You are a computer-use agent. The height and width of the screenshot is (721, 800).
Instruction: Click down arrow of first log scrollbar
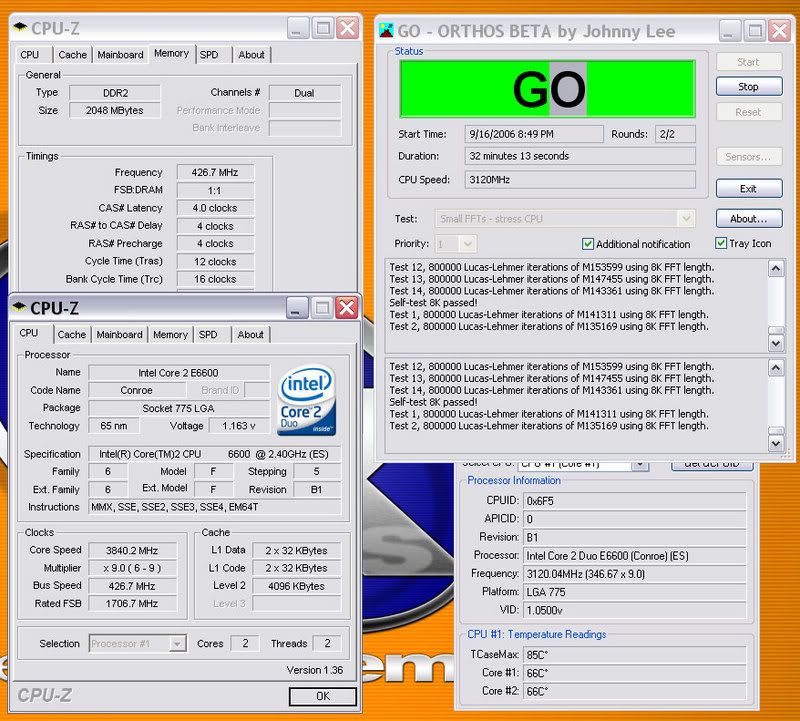(776, 343)
